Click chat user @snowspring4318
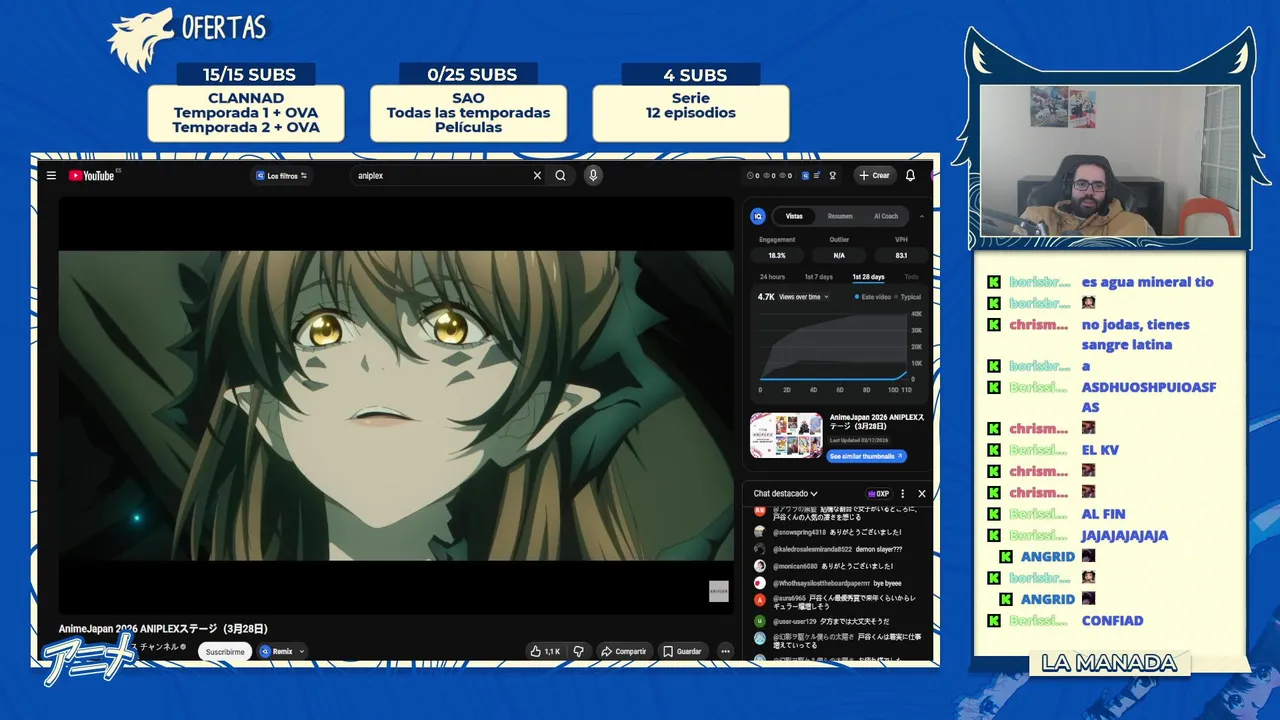 pyautogui.click(x=799, y=532)
